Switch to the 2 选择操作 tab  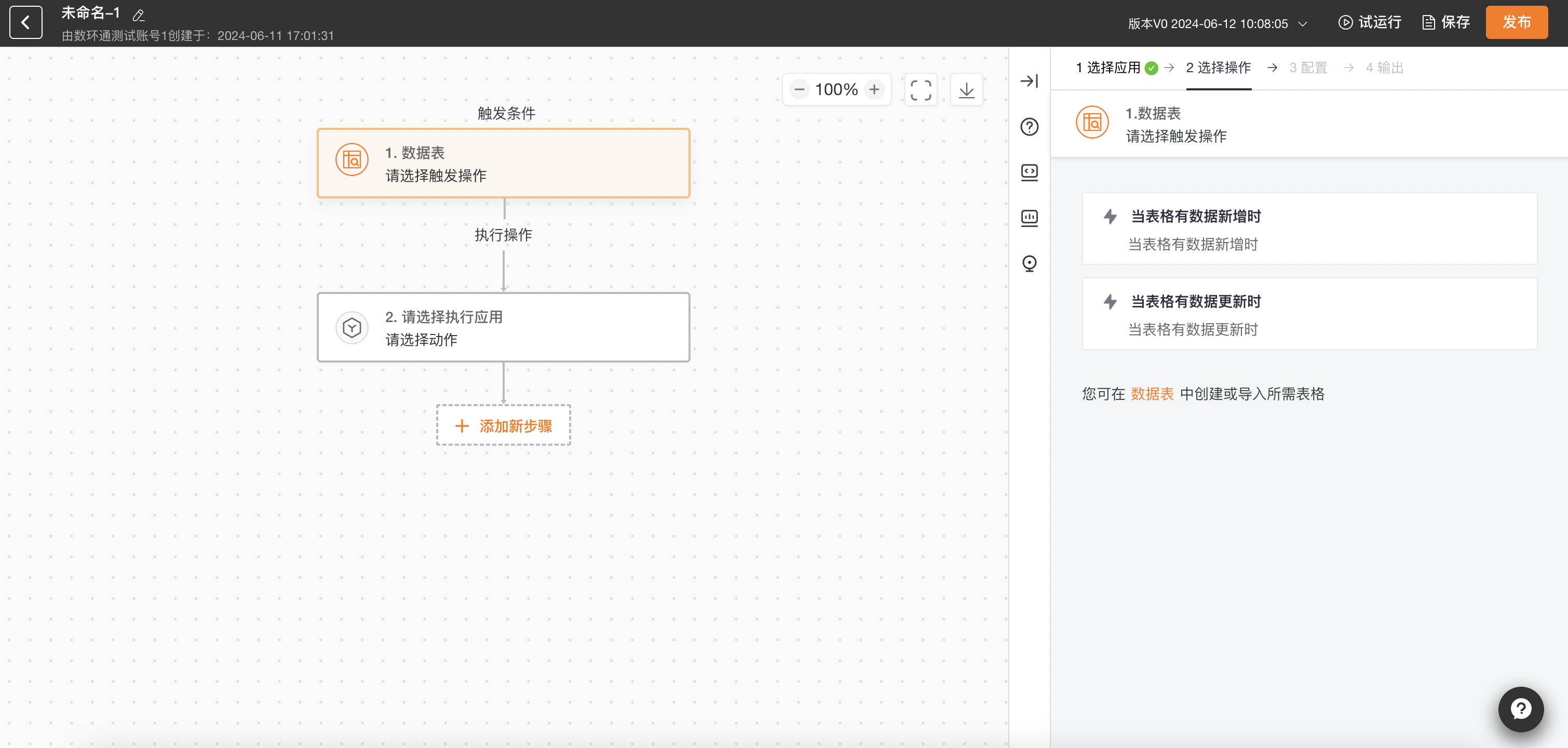[1218, 68]
